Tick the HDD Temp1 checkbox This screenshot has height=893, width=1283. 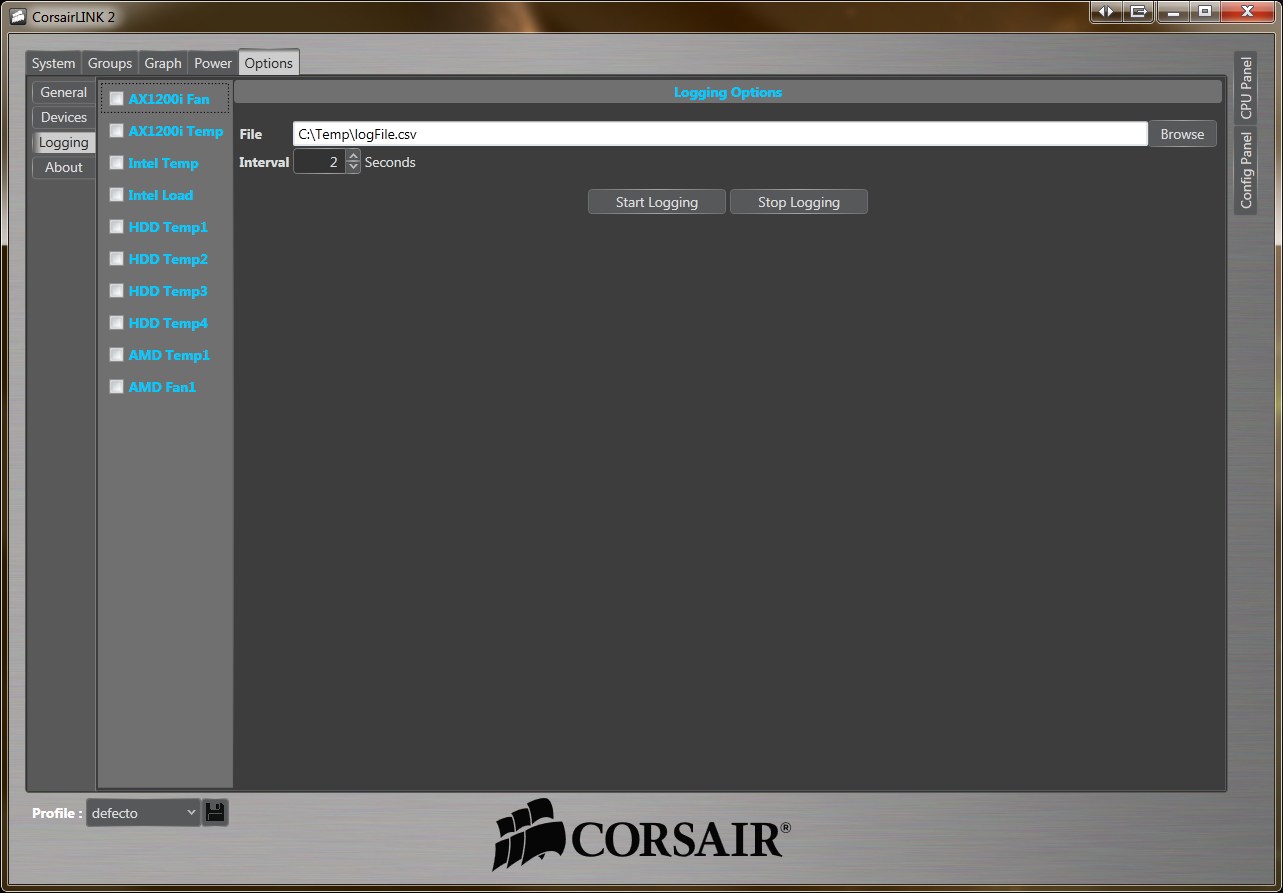[x=117, y=227]
